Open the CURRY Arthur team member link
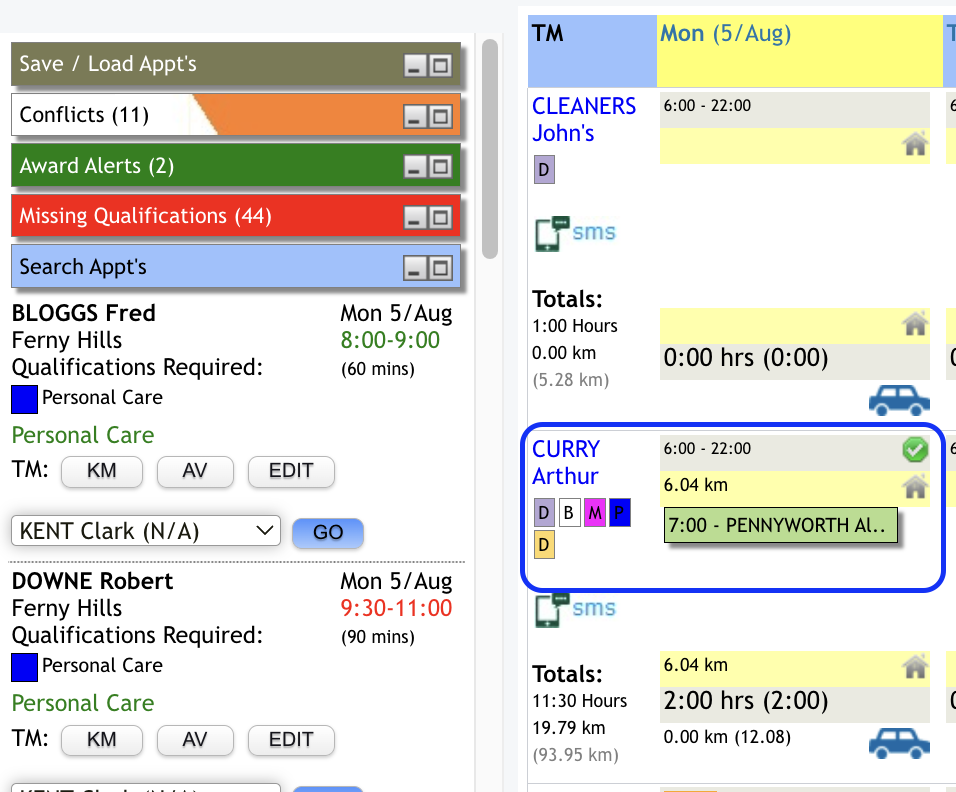The image size is (956, 792). 566,463
